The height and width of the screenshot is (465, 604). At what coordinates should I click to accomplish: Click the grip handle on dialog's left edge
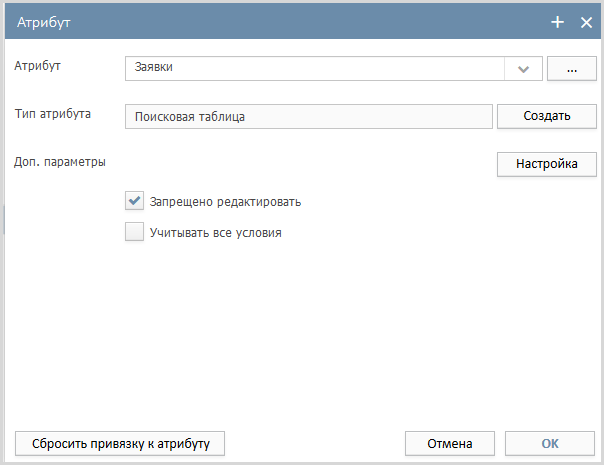pos(3,220)
